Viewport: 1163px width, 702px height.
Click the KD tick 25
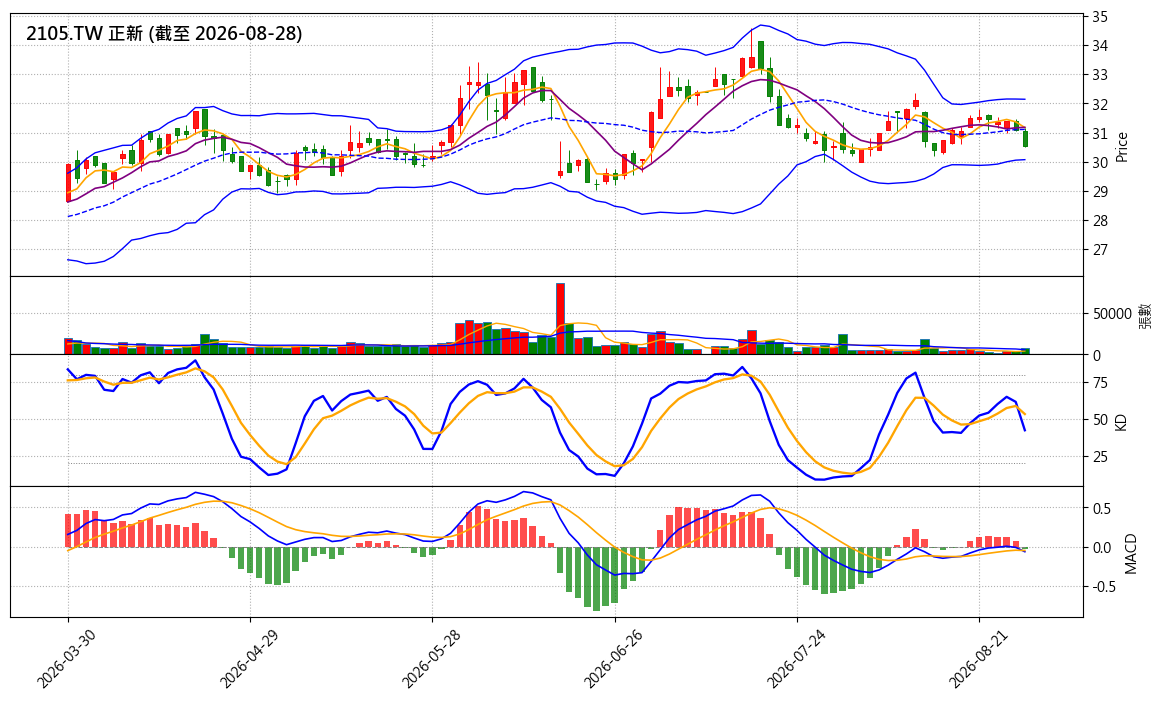click(x=1100, y=456)
